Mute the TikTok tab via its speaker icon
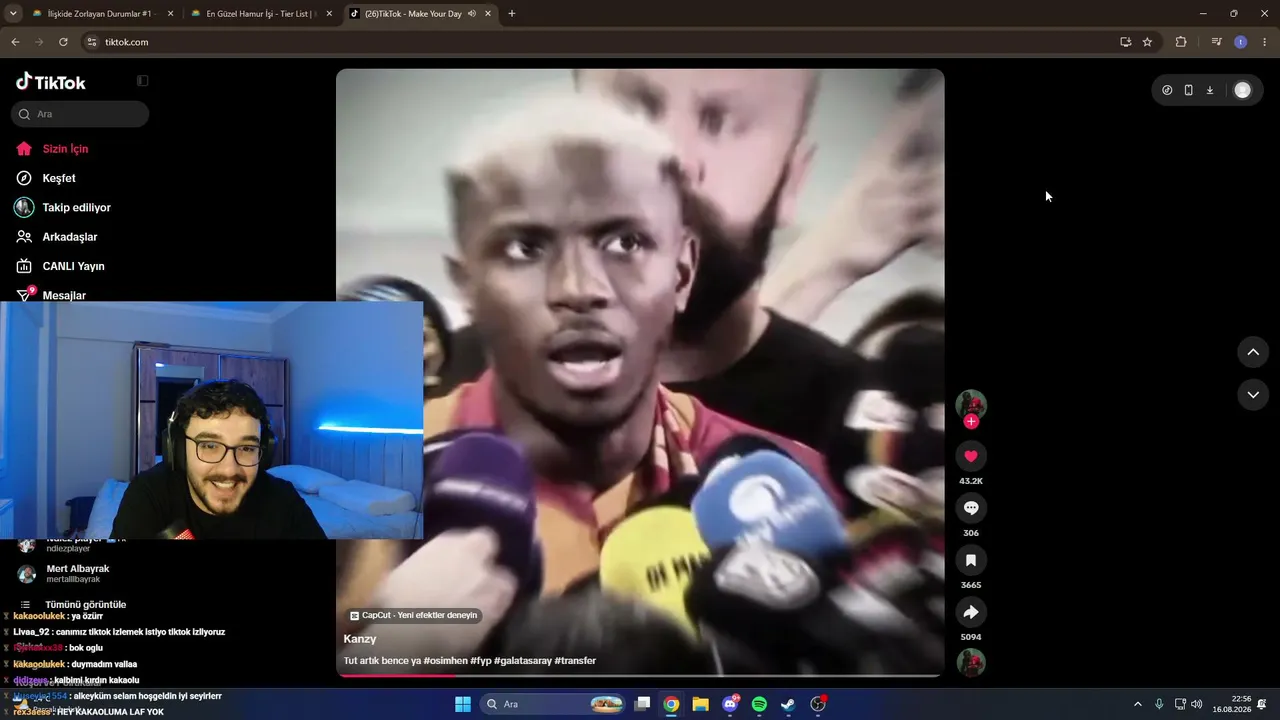The image size is (1280, 720). 472,14
